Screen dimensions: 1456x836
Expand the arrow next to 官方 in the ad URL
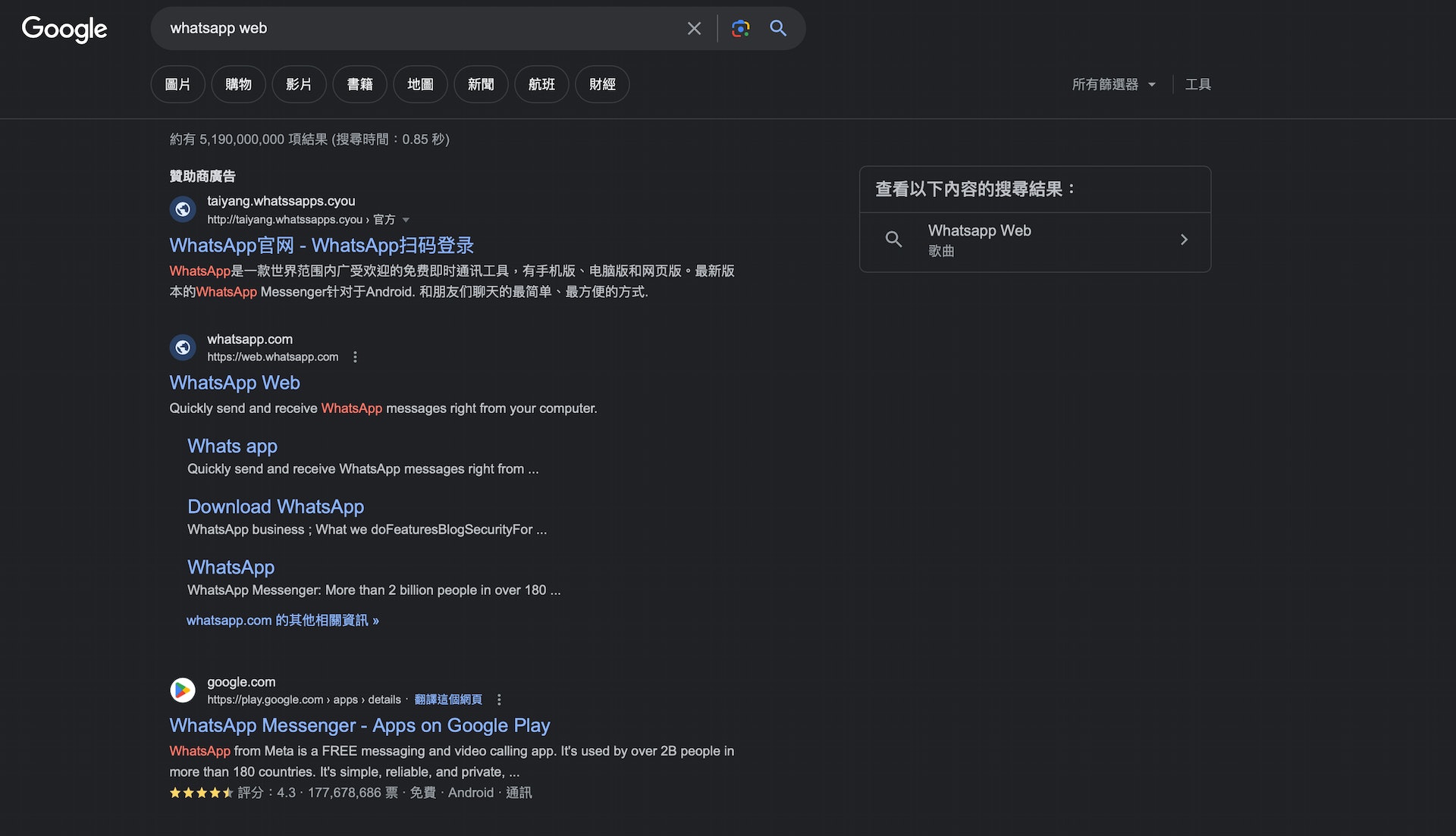tap(406, 220)
